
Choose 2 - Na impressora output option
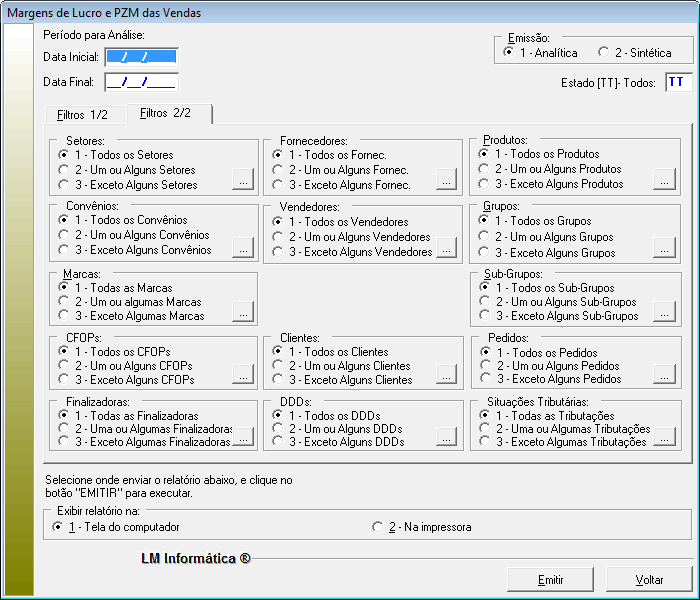(x=377, y=527)
